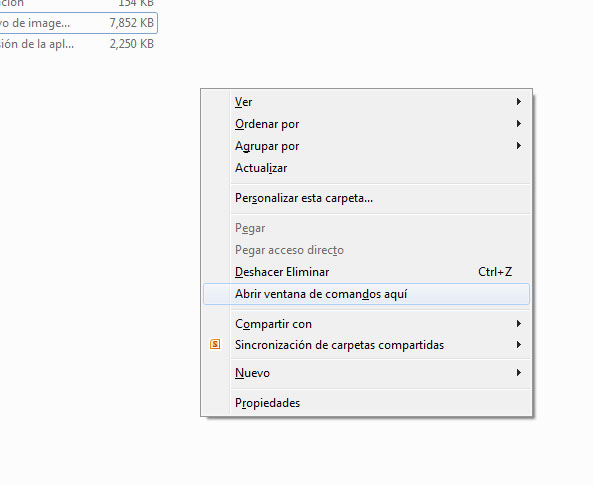593x485 pixels.
Task: Expand the Ver submenu arrow
Action: [x=519, y=102]
